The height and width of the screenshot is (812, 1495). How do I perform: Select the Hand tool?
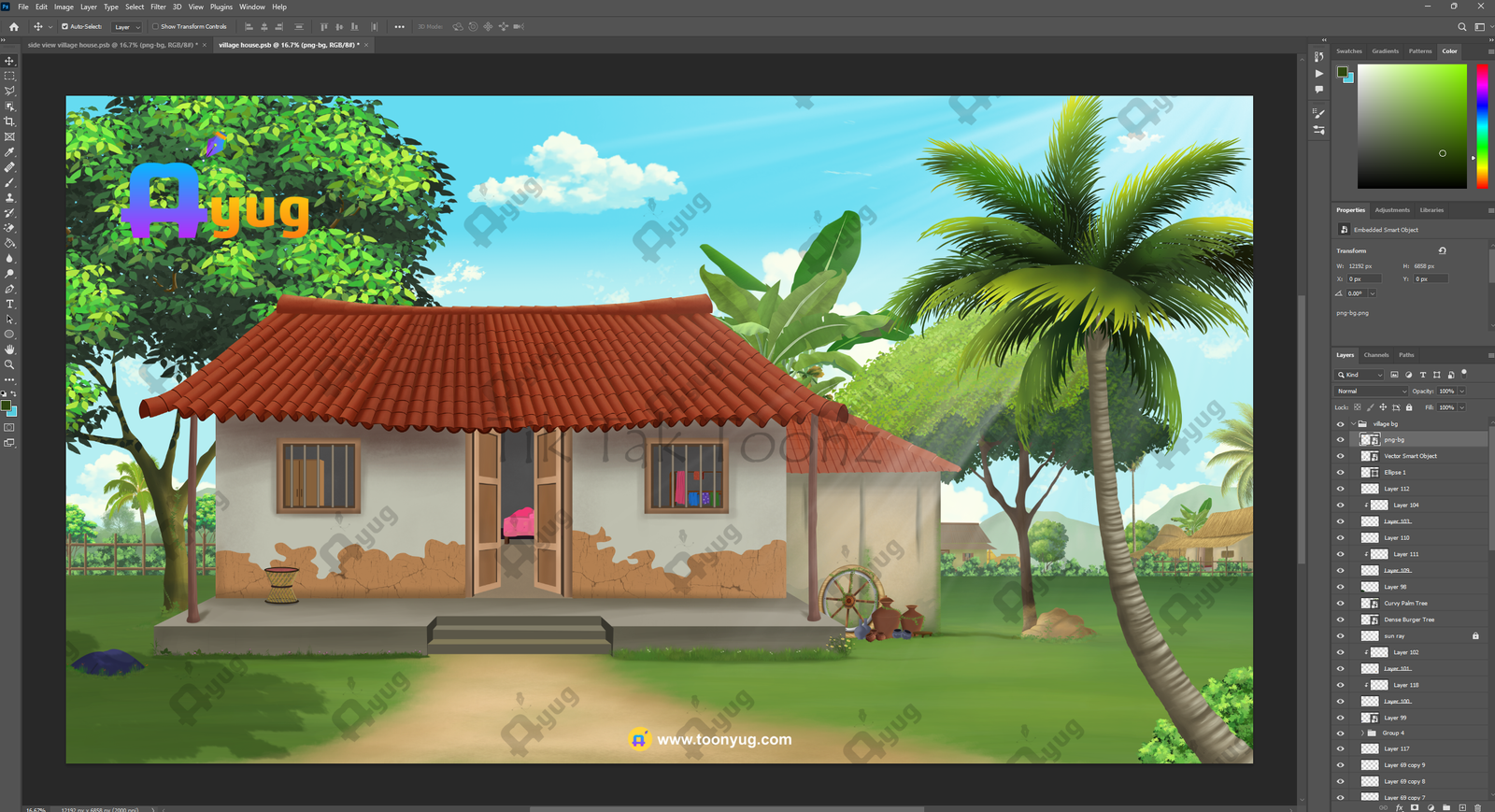coord(10,349)
